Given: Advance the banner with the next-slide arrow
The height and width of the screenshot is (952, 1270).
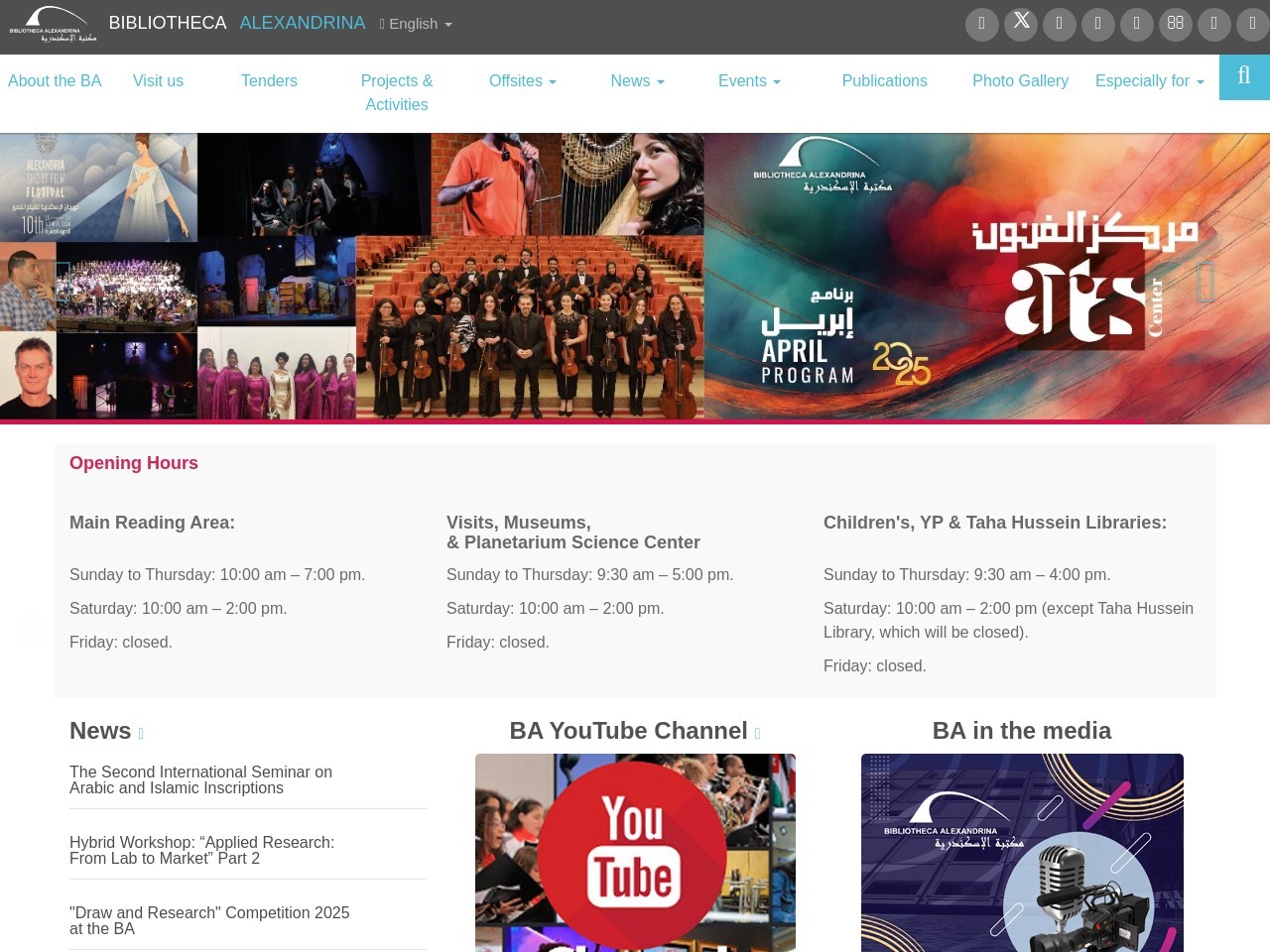Looking at the screenshot, I should point(1206,282).
